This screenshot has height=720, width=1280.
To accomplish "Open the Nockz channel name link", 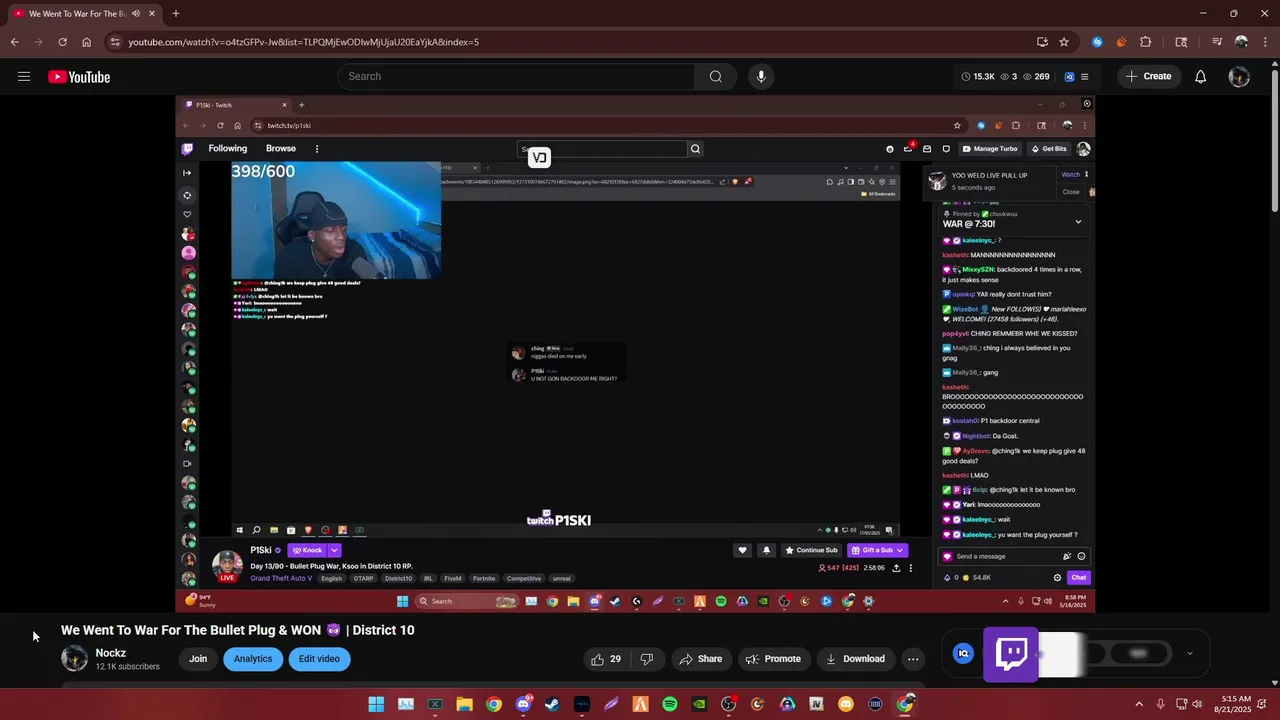I will coord(110,653).
